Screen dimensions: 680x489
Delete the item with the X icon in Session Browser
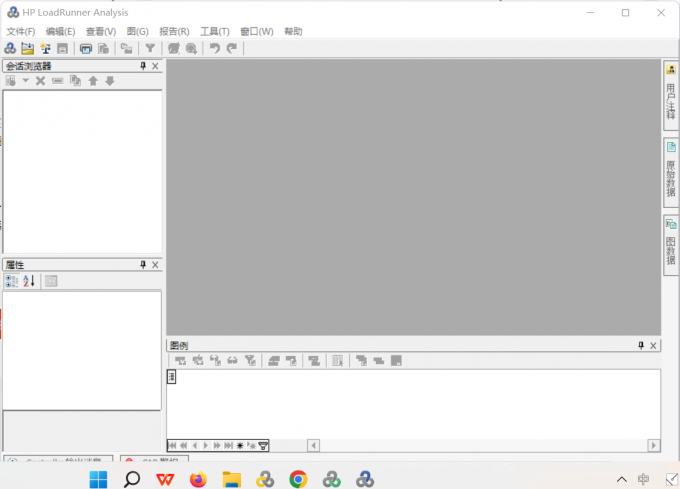click(40, 81)
